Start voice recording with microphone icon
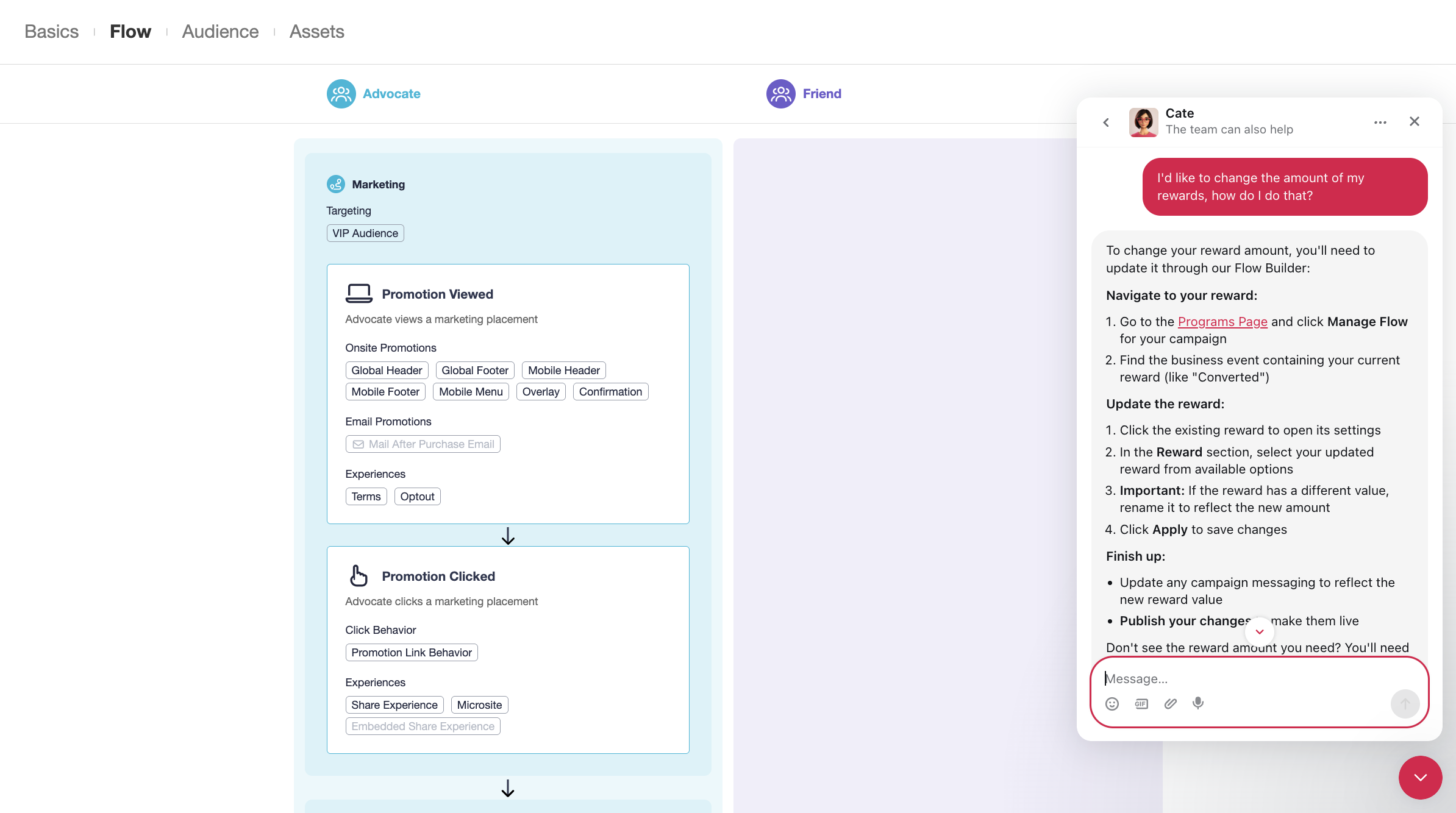This screenshot has height=813, width=1456. point(1198,703)
